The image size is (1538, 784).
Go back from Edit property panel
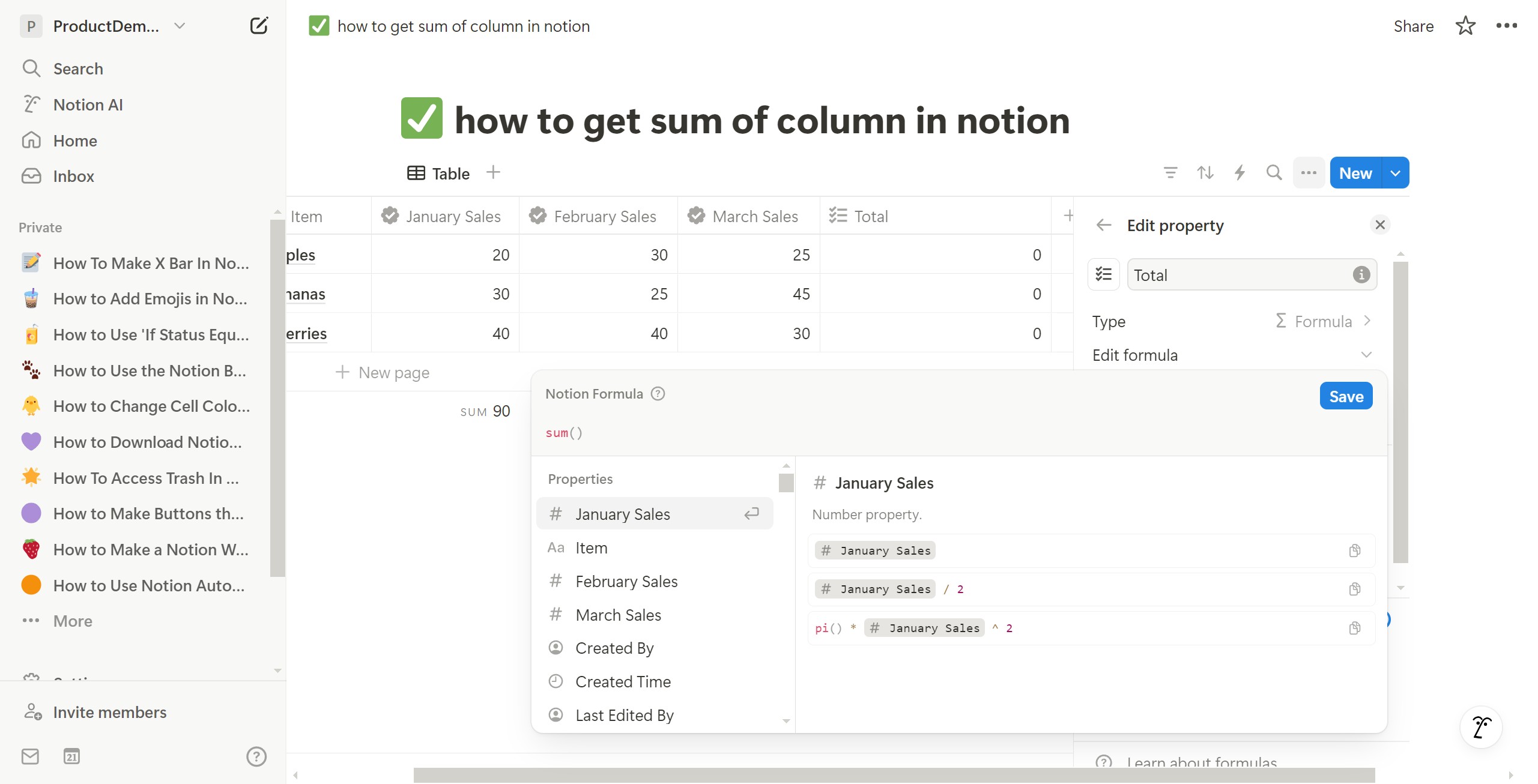click(x=1104, y=225)
